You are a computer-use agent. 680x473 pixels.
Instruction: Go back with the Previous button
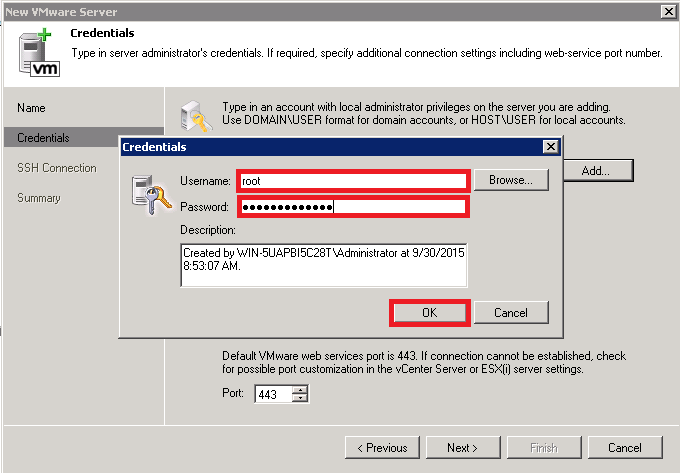(382, 447)
